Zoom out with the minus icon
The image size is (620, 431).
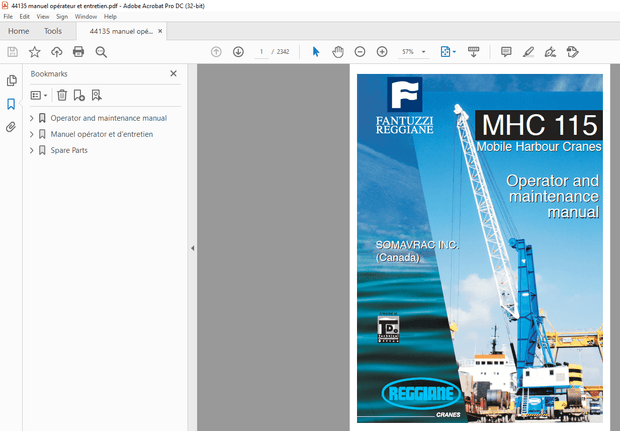pyautogui.click(x=360, y=52)
